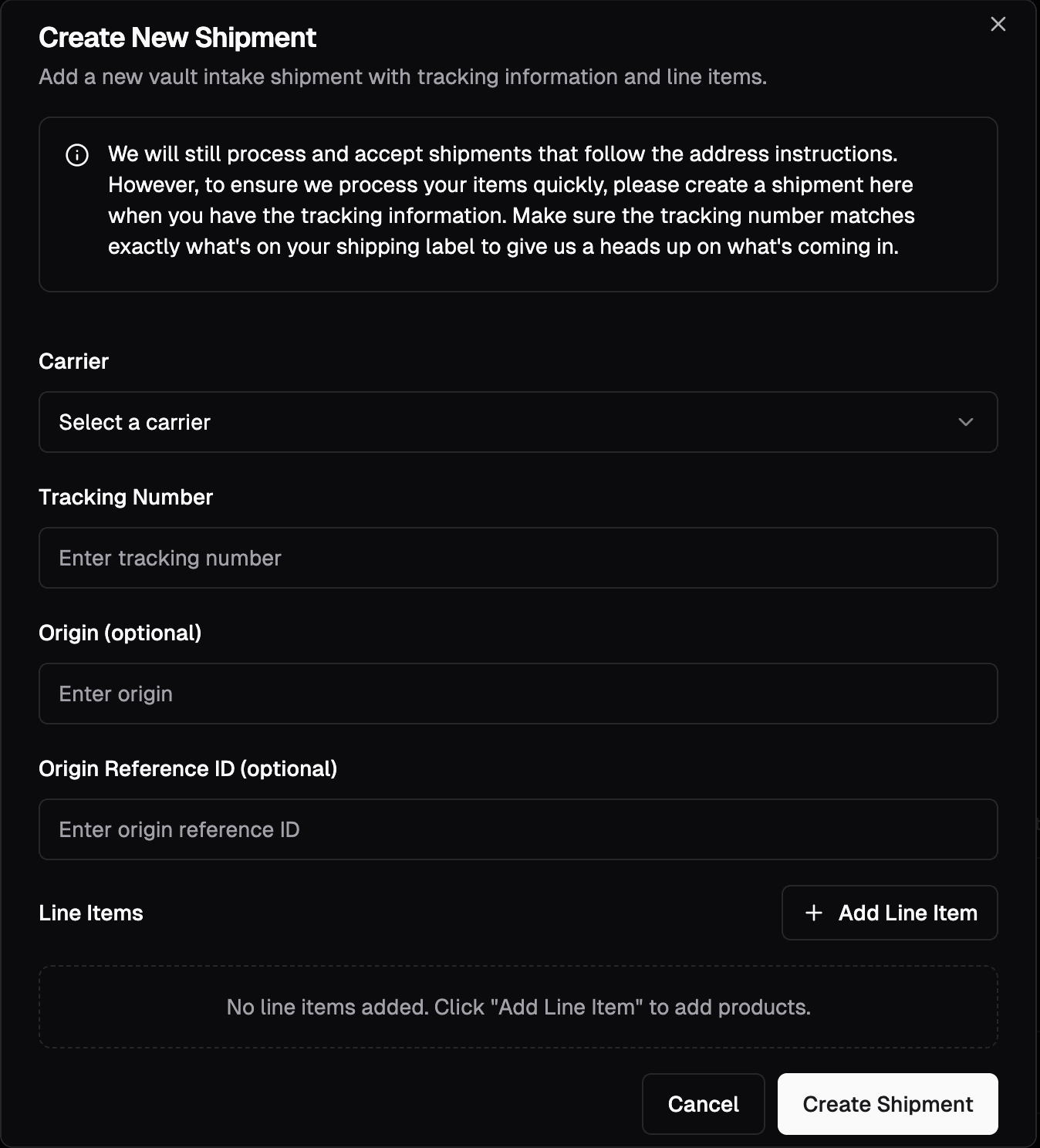This screenshot has width=1040, height=1148.
Task: Focus the origin reference ID field
Action: pyautogui.click(x=518, y=829)
